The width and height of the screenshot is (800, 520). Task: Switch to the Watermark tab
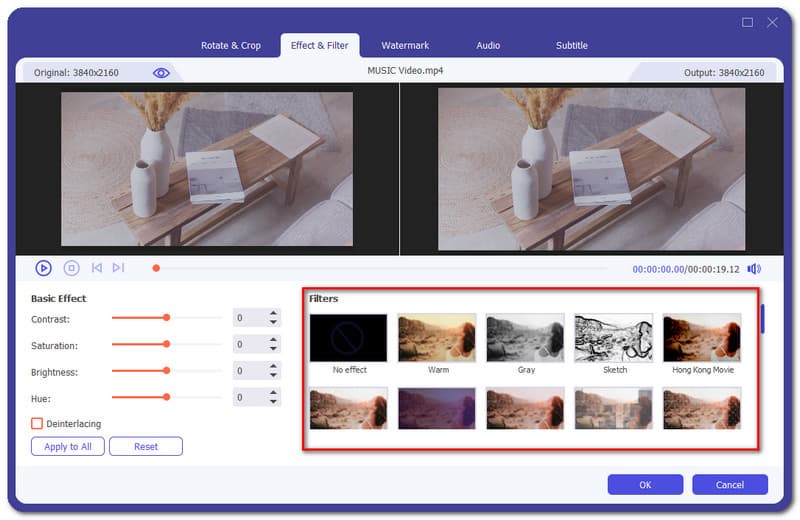click(405, 45)
